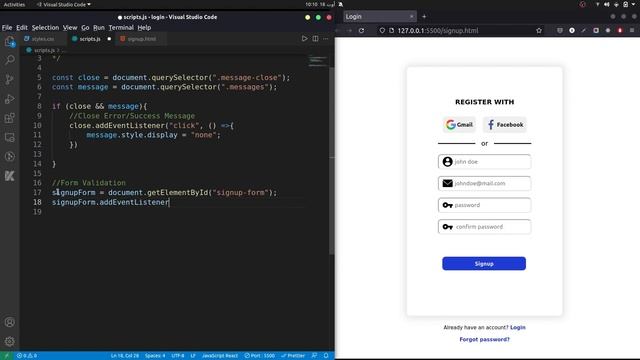Show errors and warnings count in status bar

coord(27,356)
